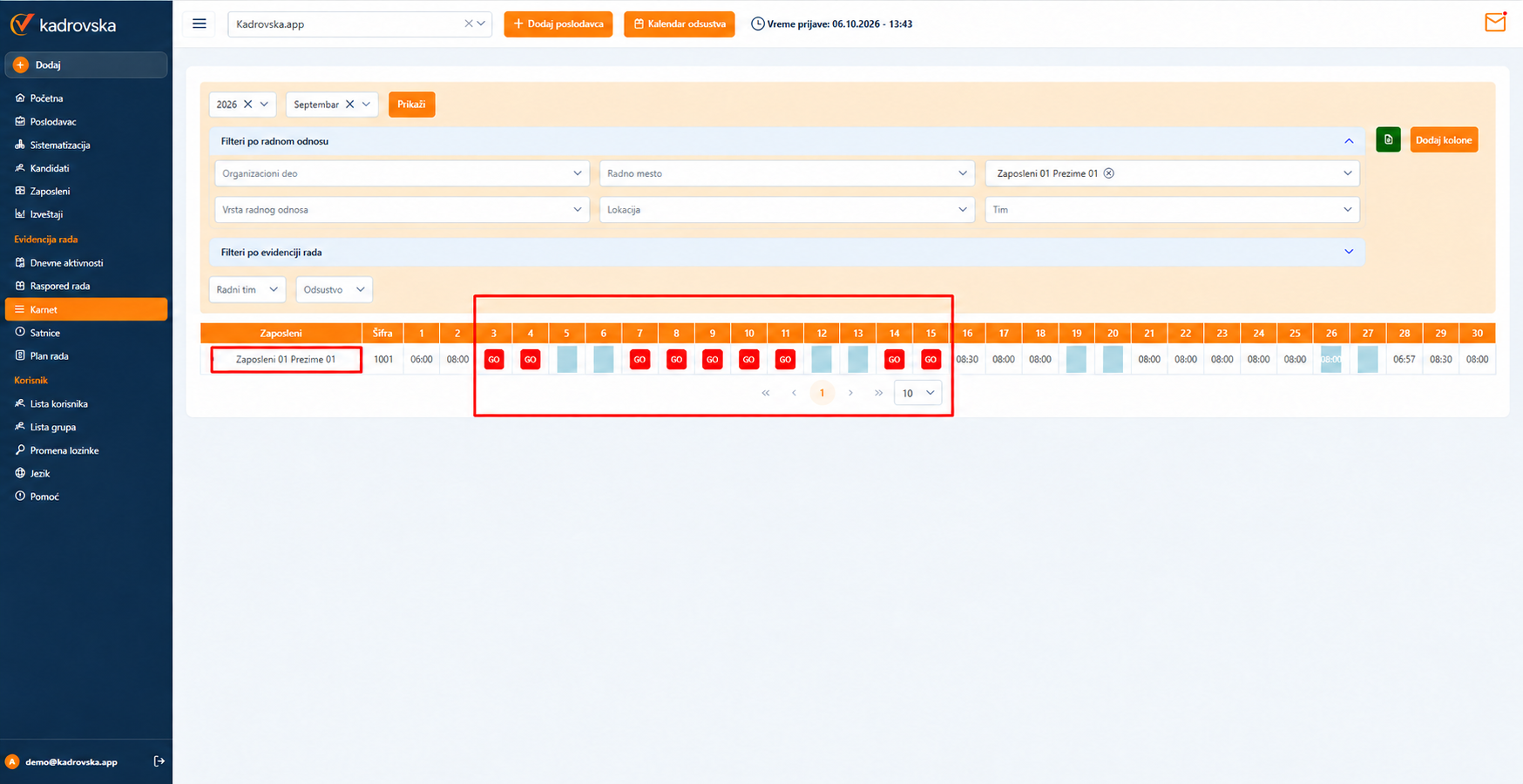Clear the 2026 year selection
Screen dimensions: 1523x784
(x=247, y=105)
